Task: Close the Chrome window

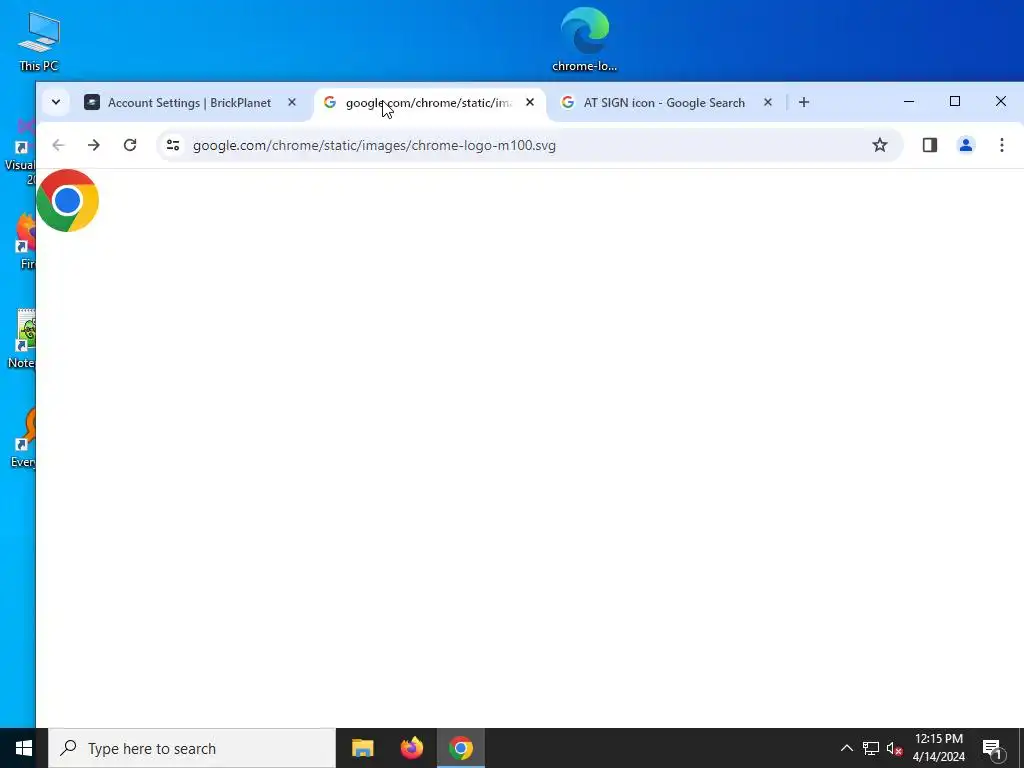Action: [x=1000, y=101]
